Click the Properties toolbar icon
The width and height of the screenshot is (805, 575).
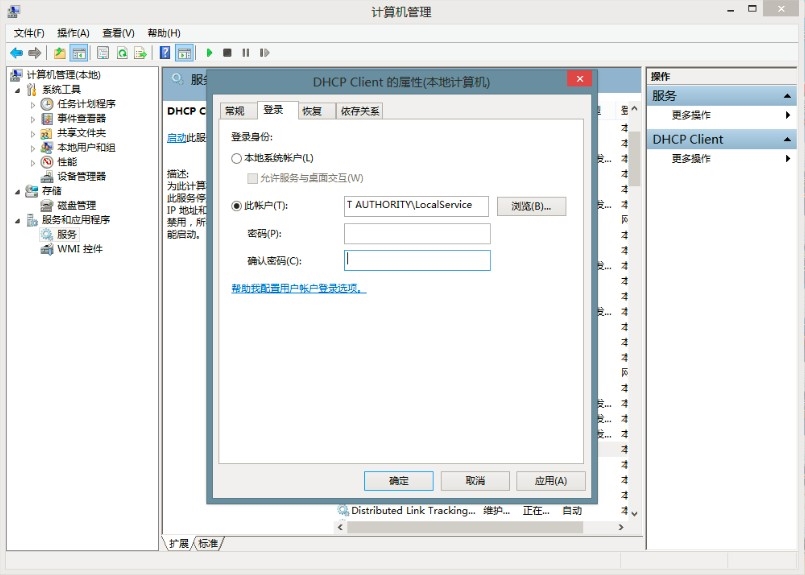[x=103, y=52]
